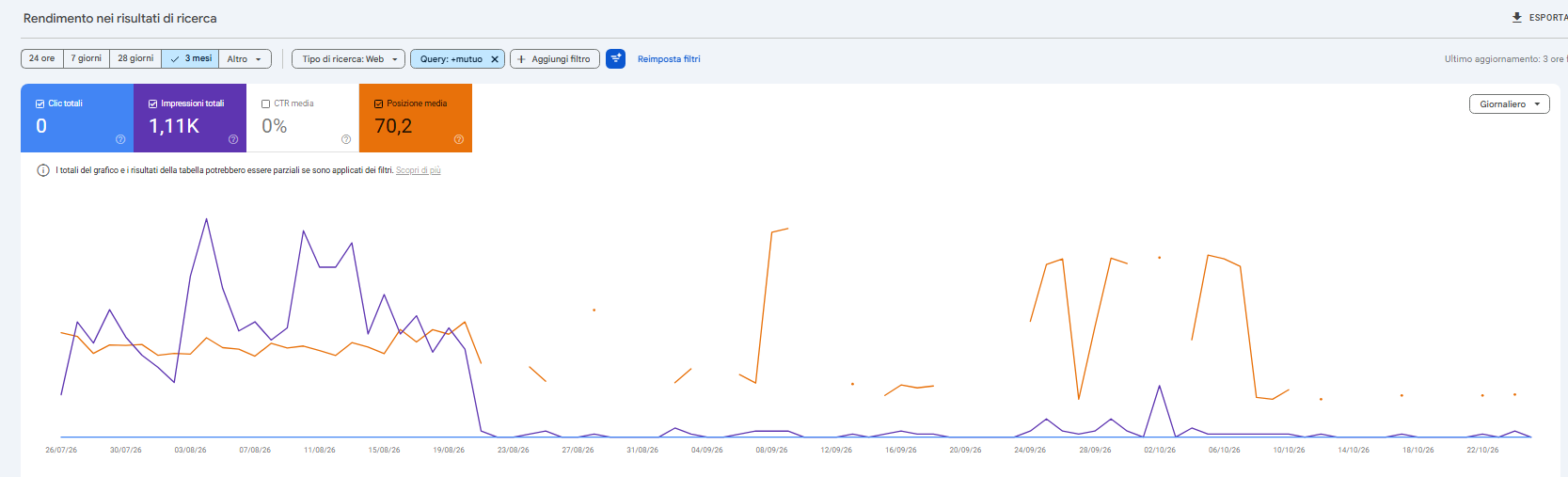1568x477 pixels.
Task: Click the Reimposta filtri link
Action: coord(669,59)
